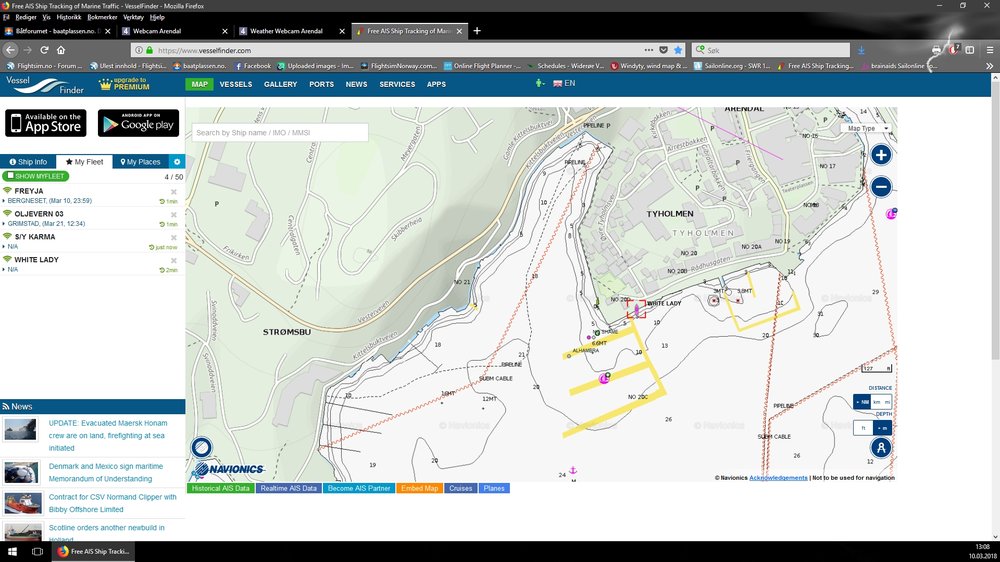Set depth unit to ft
This screenshot has width=1000, height=562.
[863, 428]
